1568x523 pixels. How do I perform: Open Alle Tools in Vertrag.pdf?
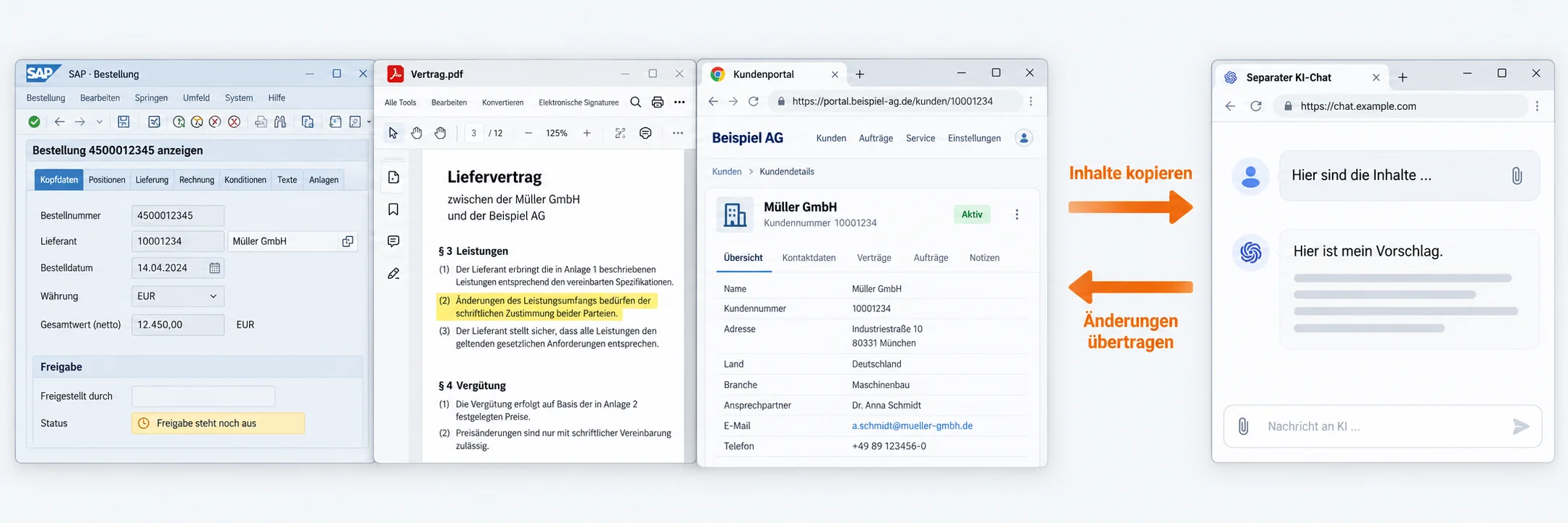[x=400, y=103]
